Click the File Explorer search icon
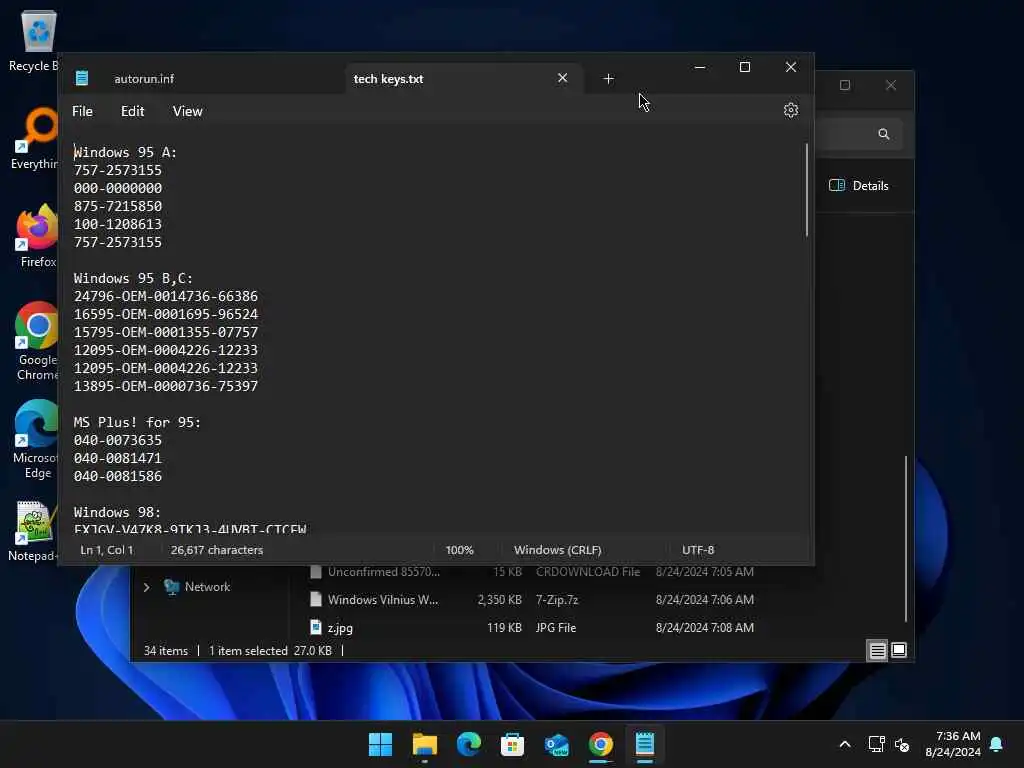1024x768 pixels. click(884, 134)
